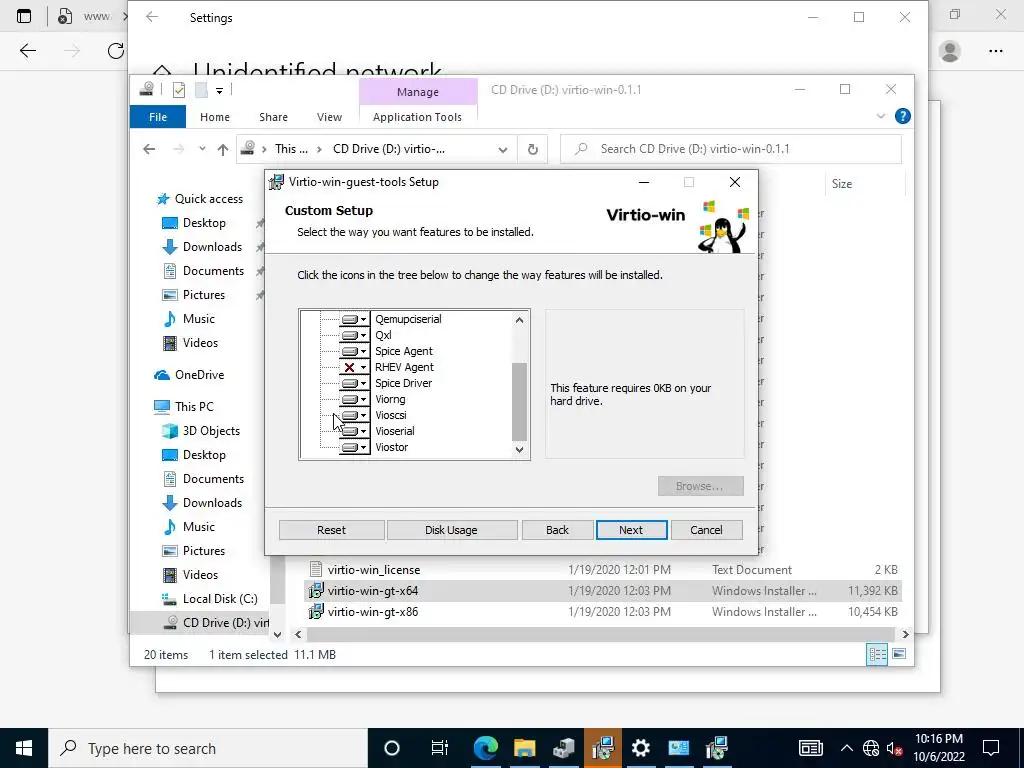
Task: Open the Application Tools tab
Action: coord(417,117)
